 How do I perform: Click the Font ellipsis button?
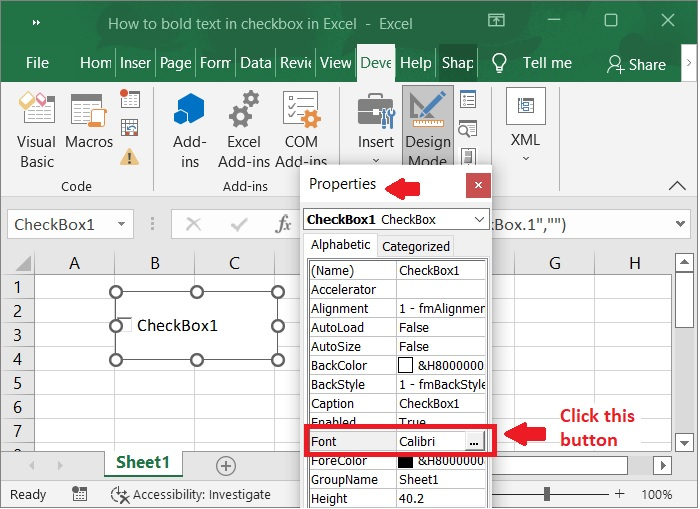(x=474, y=442)
